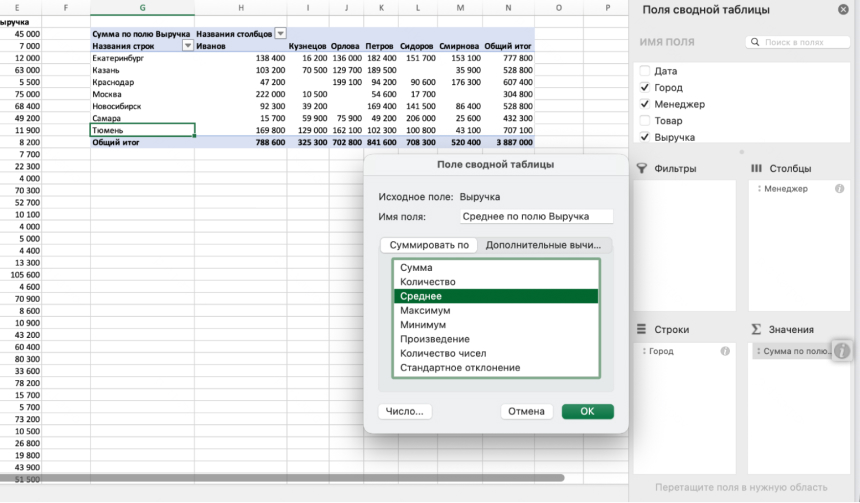Click the Казань row label
The height and width of the screenshot is (503, 860).
[142, 70]
